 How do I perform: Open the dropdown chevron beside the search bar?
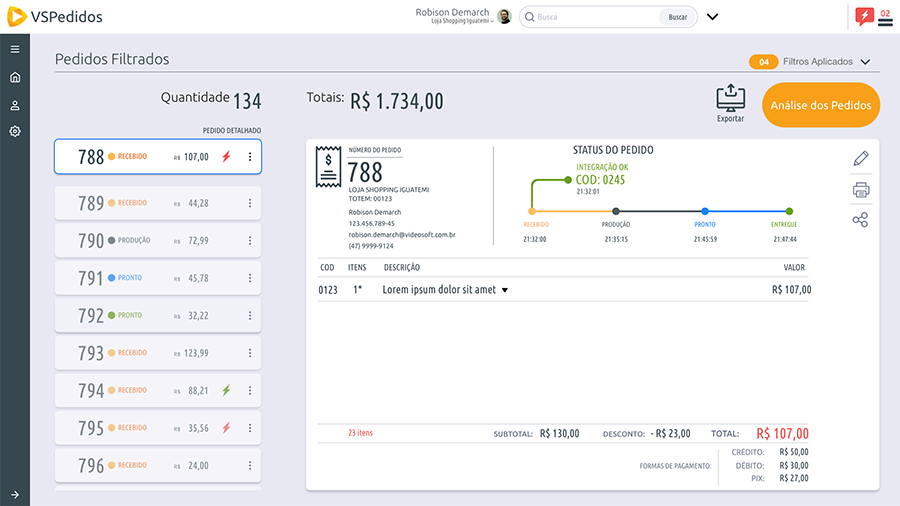[x=713, y=17]
